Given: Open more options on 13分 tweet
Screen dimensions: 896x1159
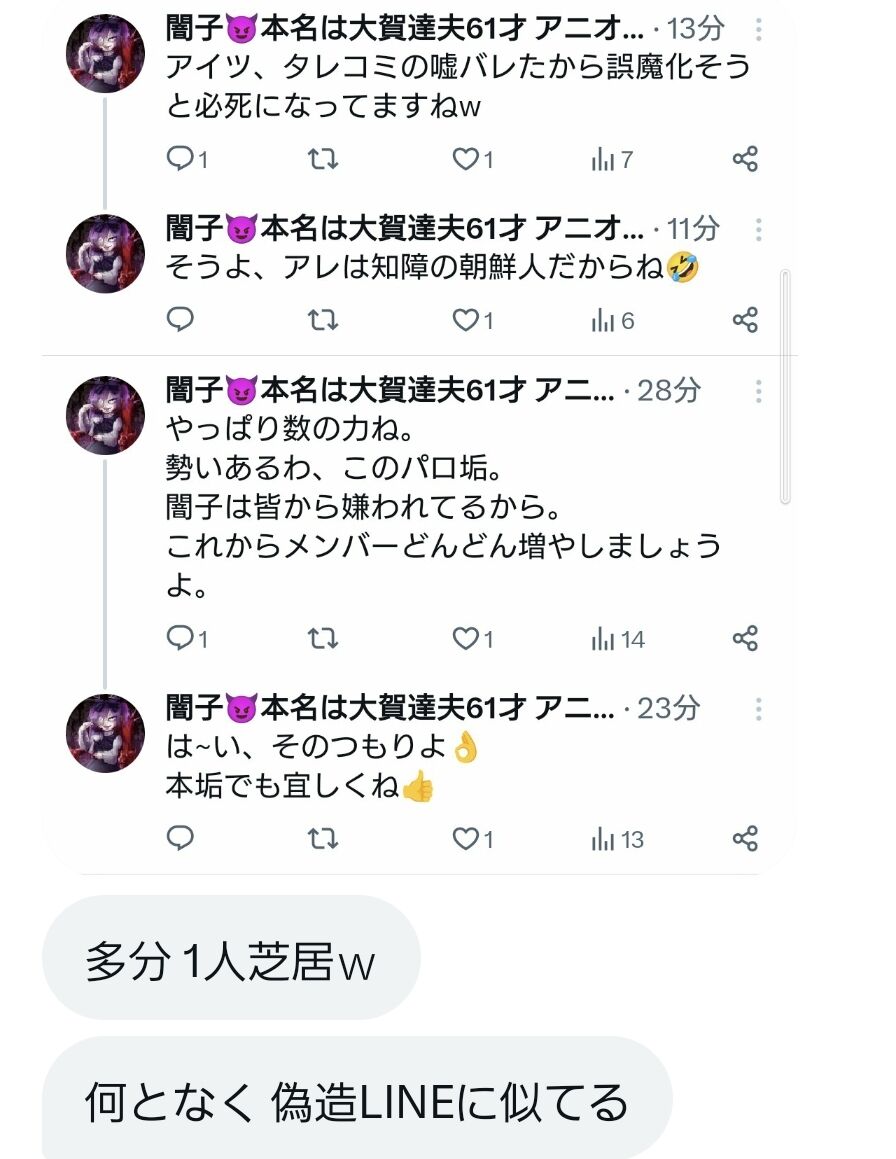Looking at the screenshot, I should pos(758,30).
